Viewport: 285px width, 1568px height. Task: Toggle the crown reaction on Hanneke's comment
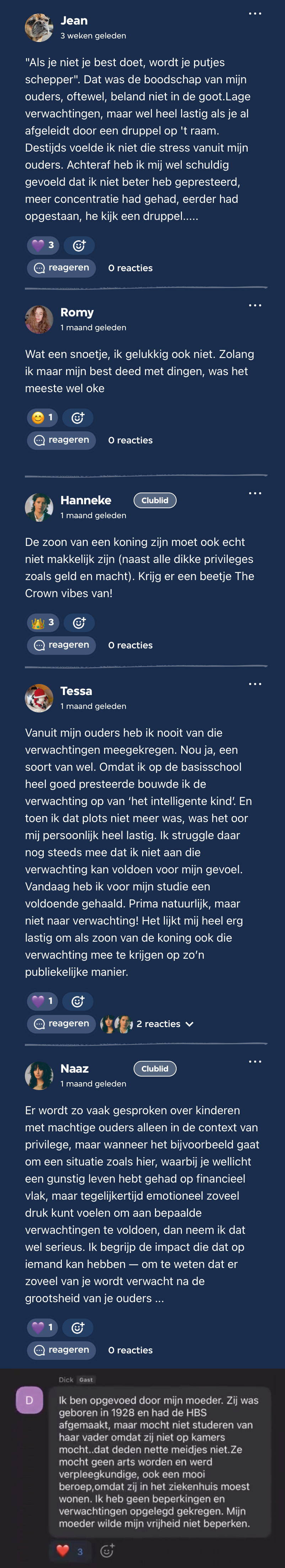pyautogui.click(x=43, y=622)
